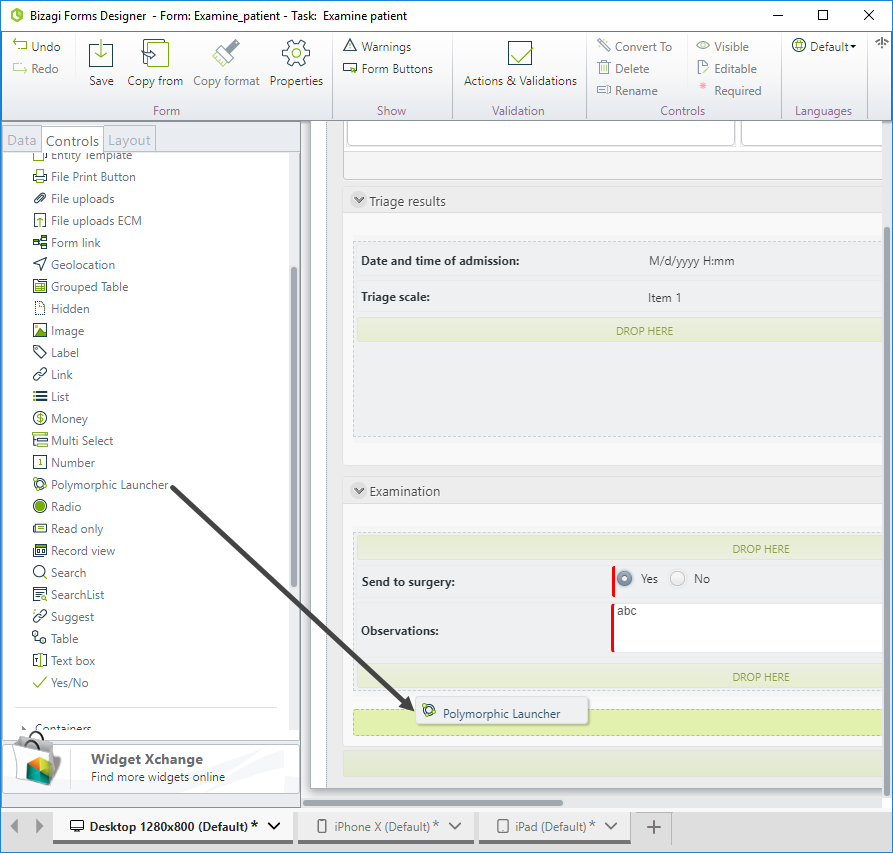Select the Geolocation control
The height and width of the screenshot is (853, 893).
point(74,265)
